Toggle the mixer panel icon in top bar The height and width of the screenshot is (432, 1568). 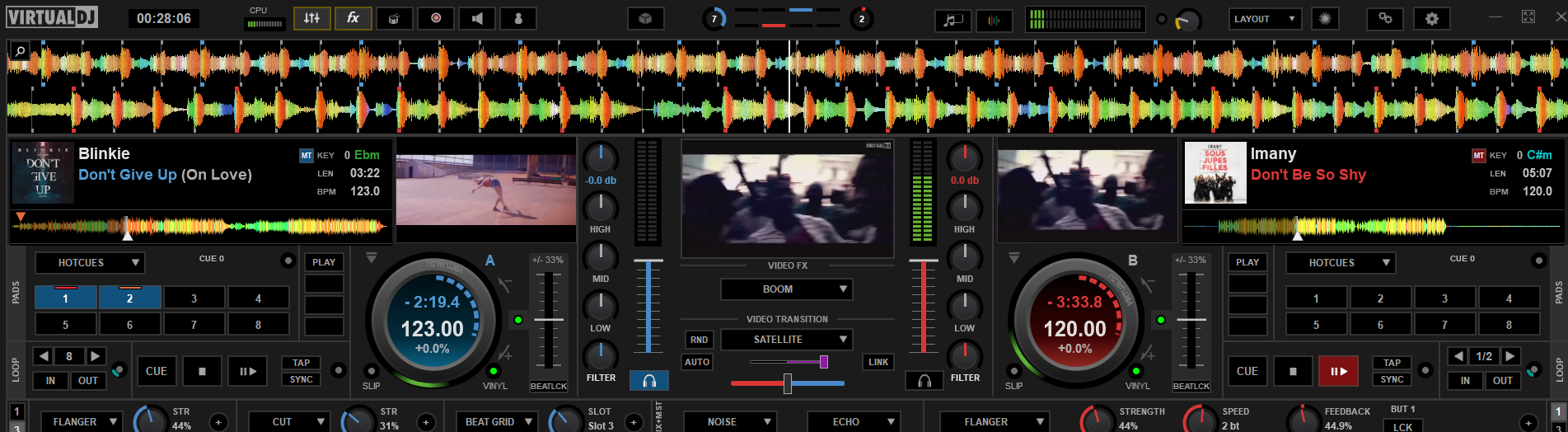pyautogui.click(x=311, y=18)
